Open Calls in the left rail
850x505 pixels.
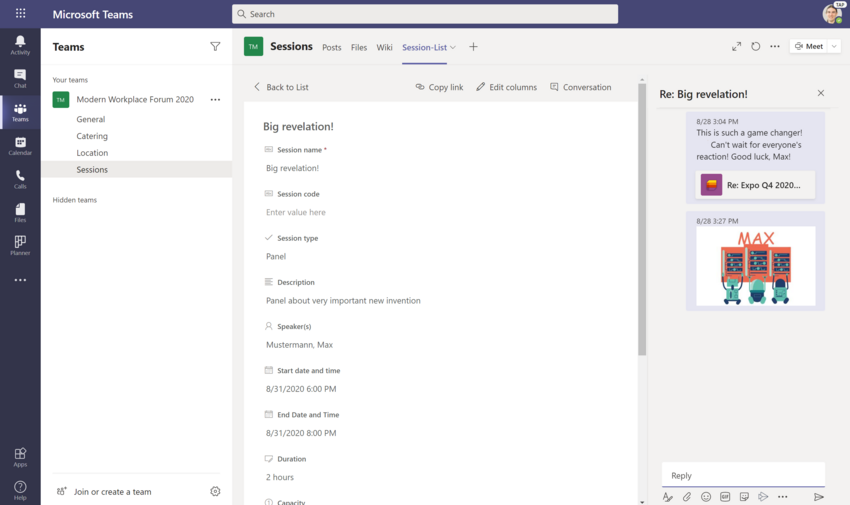tap(20, 179)
